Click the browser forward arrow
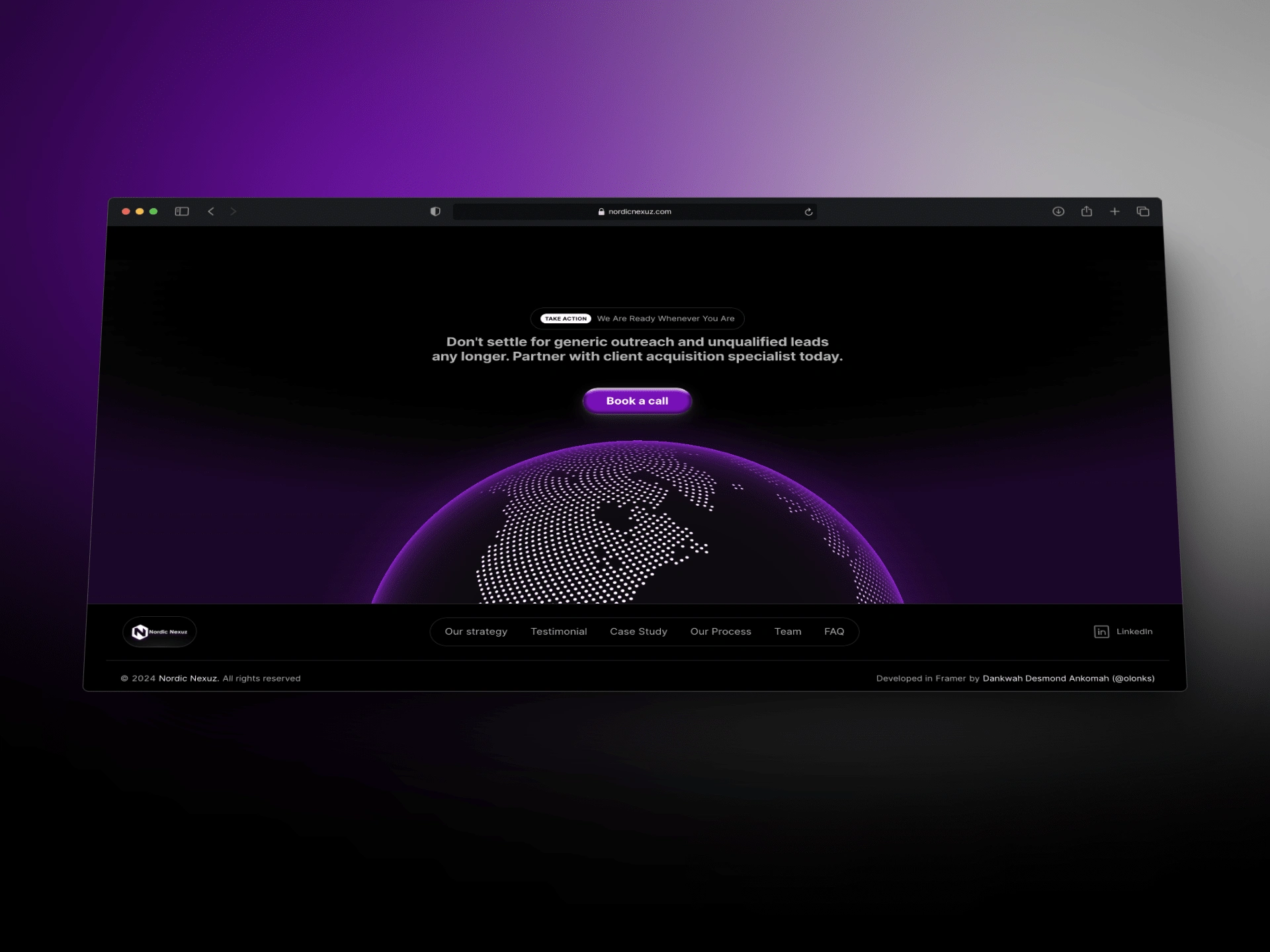 (233, 212)
